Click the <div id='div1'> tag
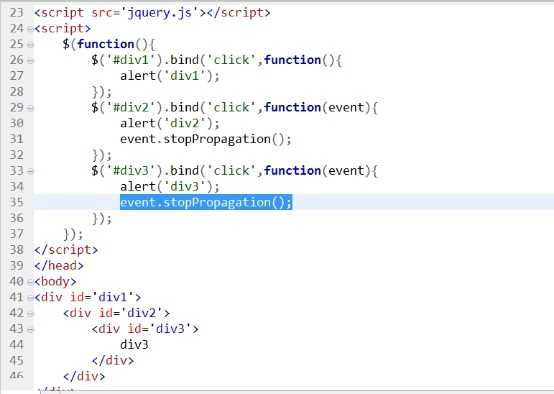 [88, 297]
